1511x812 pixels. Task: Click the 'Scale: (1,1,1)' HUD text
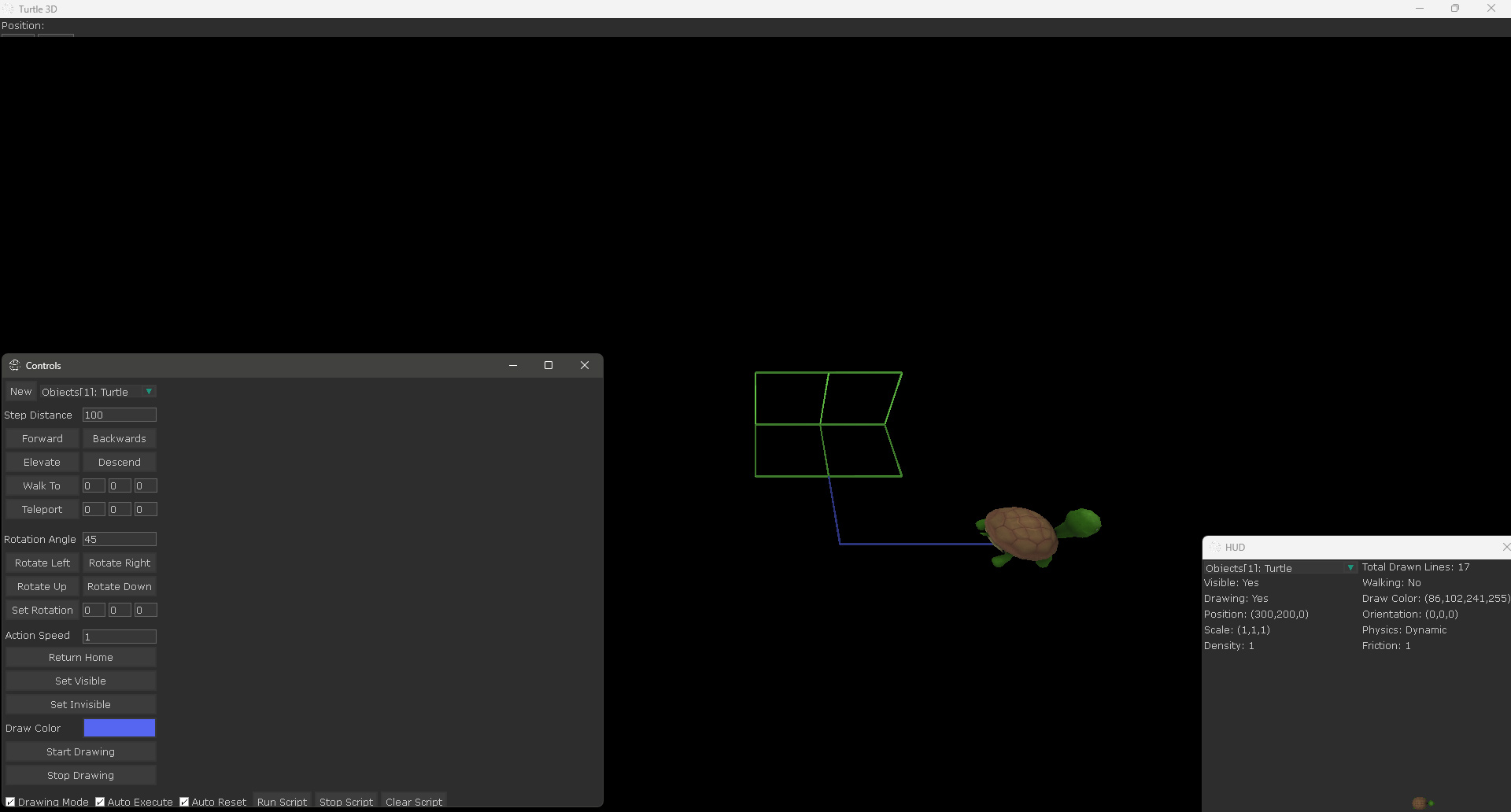(x=1237, y=630)
